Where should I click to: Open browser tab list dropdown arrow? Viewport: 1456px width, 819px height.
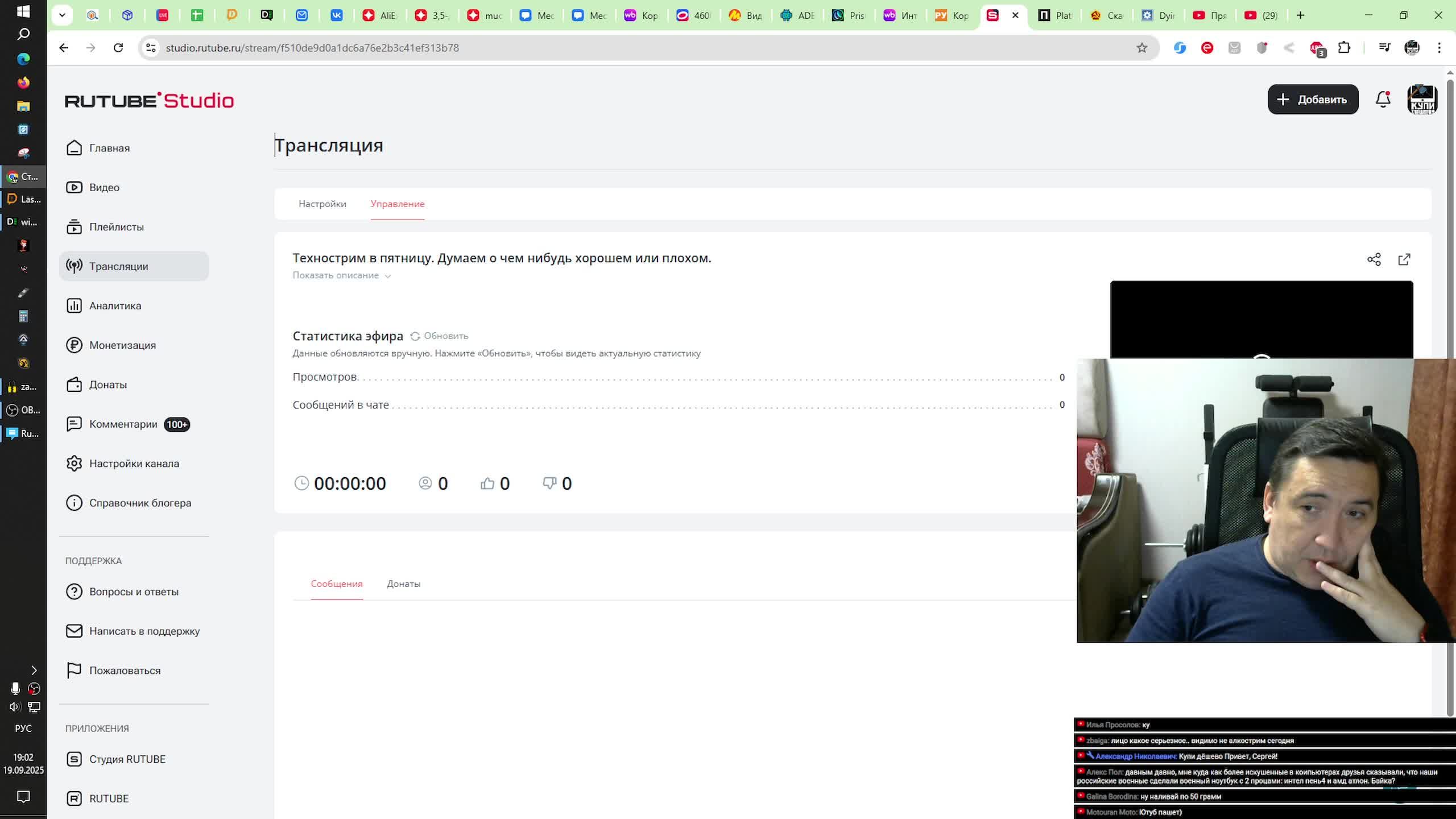(62, 15)
